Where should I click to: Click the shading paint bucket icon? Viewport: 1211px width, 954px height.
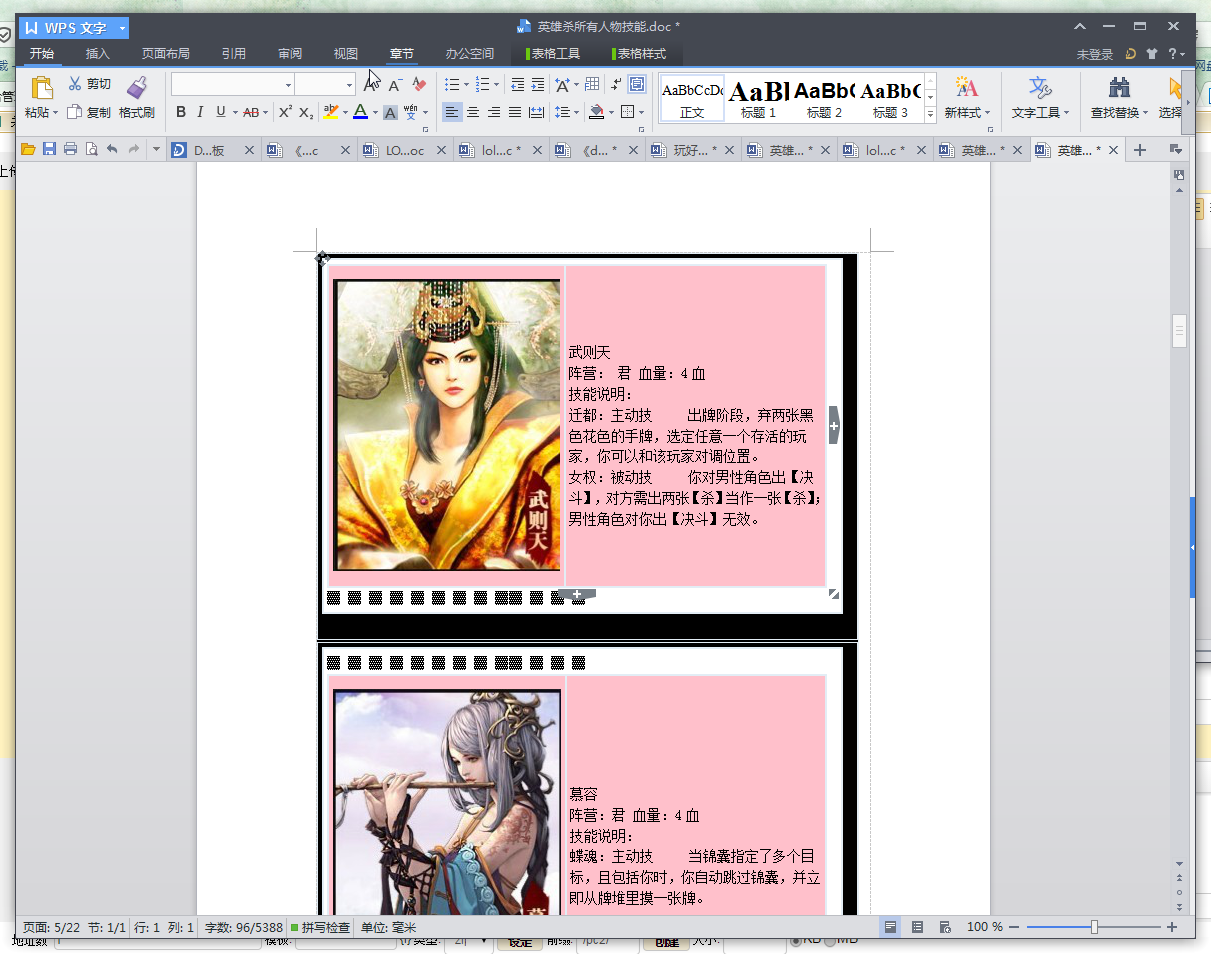point(596,112)
